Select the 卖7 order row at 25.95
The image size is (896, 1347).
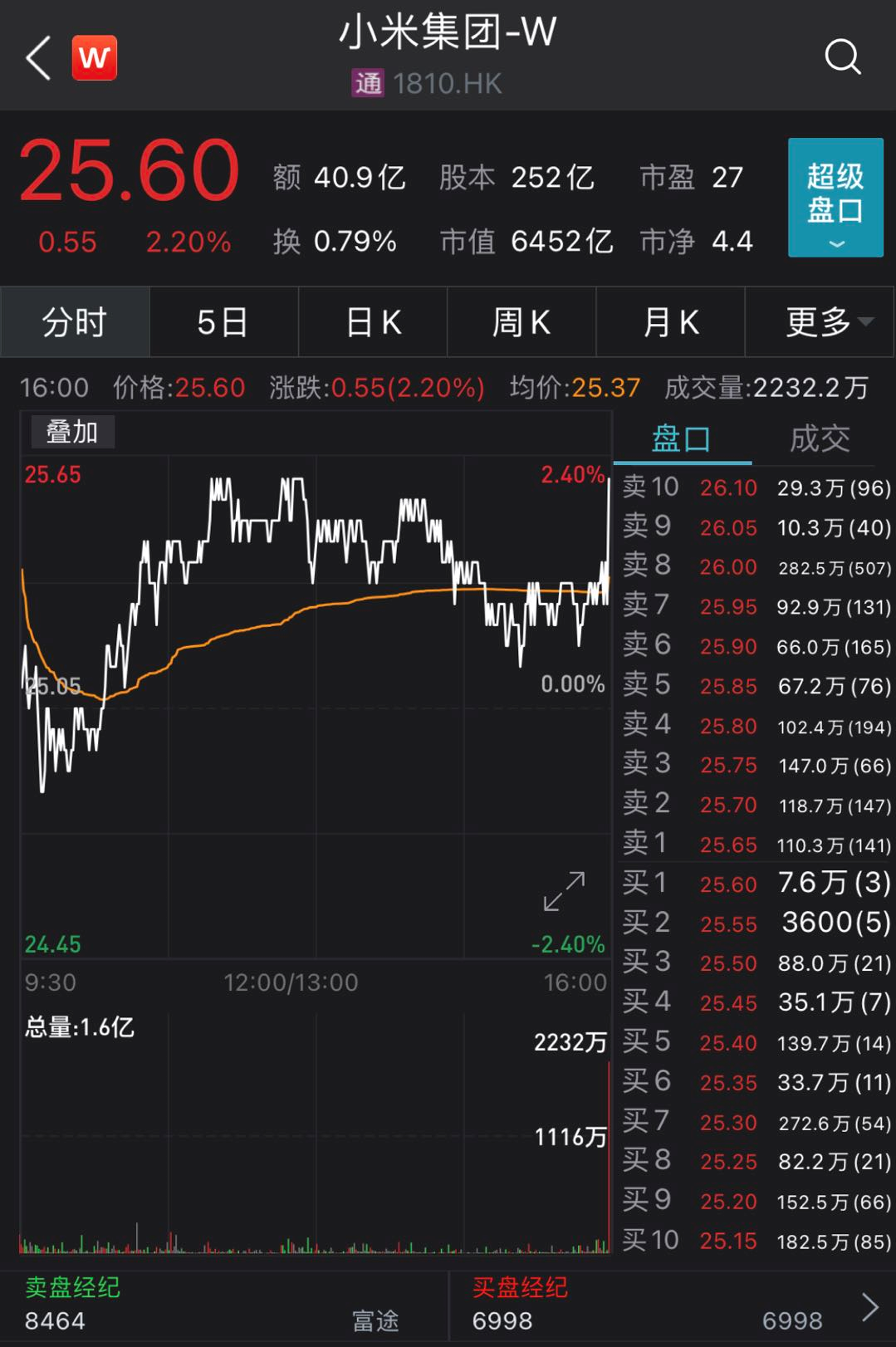click(756, 606)
